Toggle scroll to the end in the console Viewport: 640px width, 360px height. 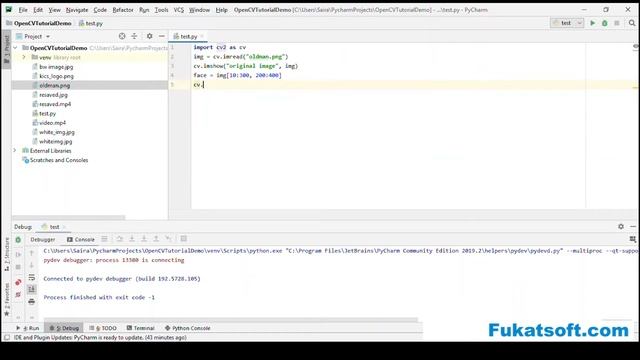click(31, 289)
